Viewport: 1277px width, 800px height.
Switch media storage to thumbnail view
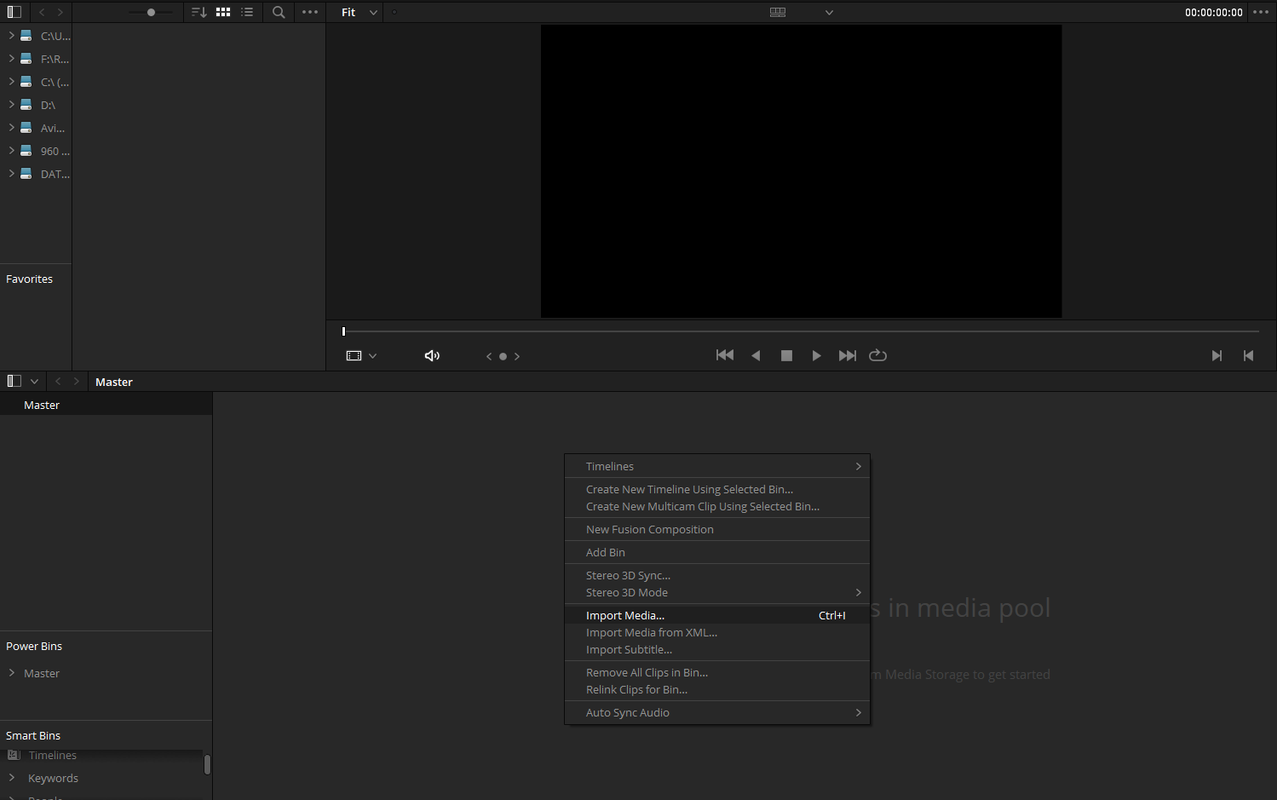point(223,12)
